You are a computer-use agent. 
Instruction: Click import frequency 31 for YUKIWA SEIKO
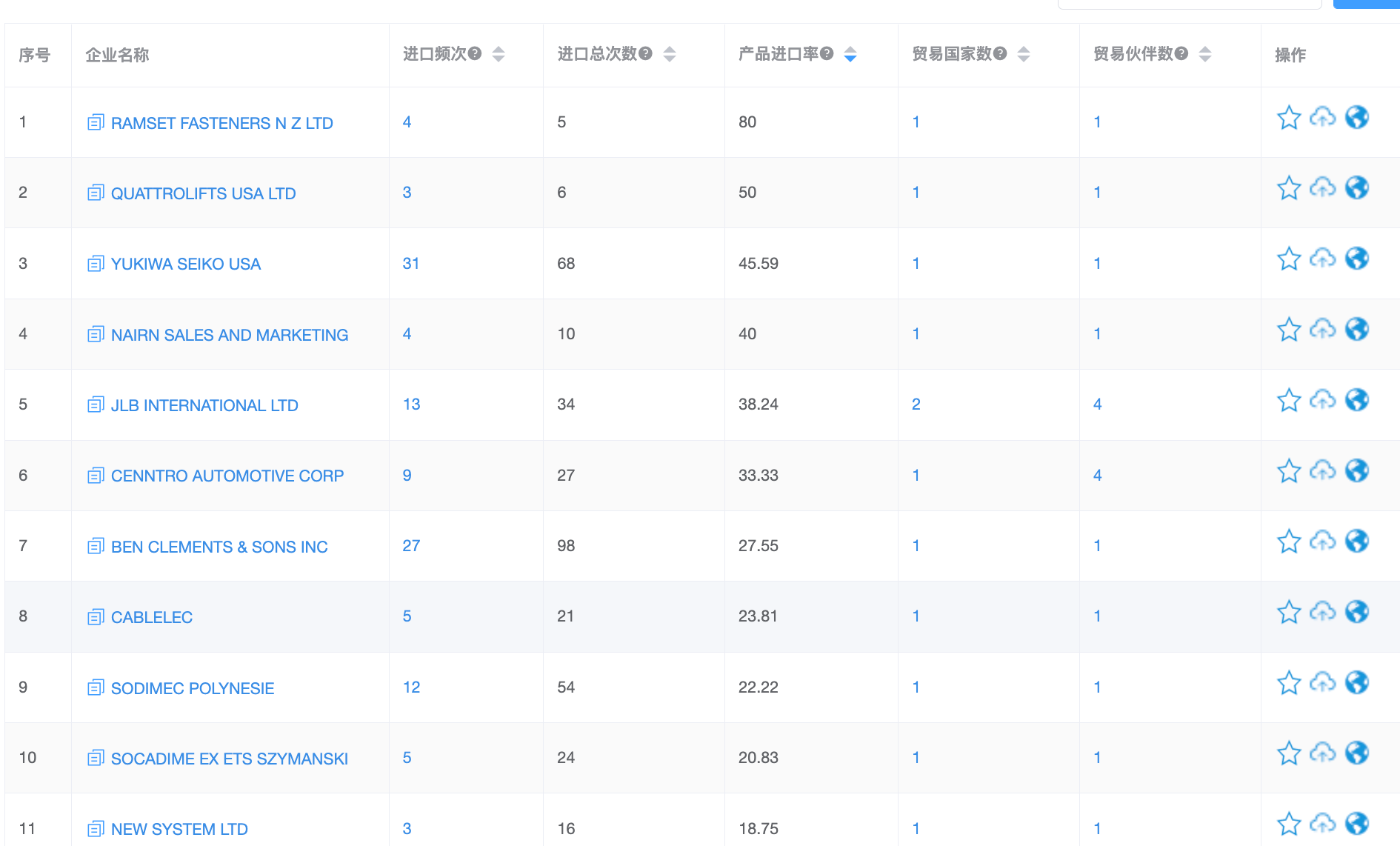pyautogui.click(x=411, y=263)
